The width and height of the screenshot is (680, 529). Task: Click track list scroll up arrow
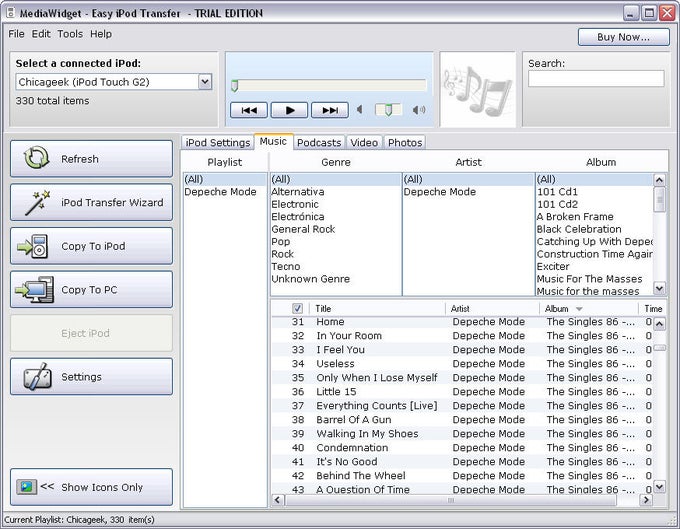coord(659,323)
